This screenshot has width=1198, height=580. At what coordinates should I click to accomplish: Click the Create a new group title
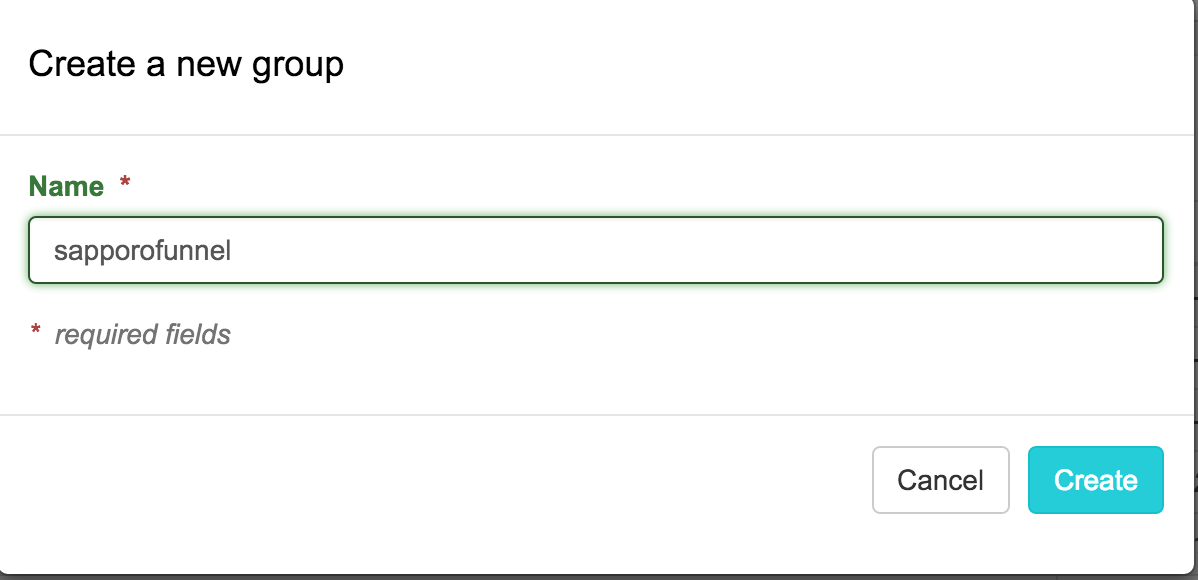tap(186, 63)
